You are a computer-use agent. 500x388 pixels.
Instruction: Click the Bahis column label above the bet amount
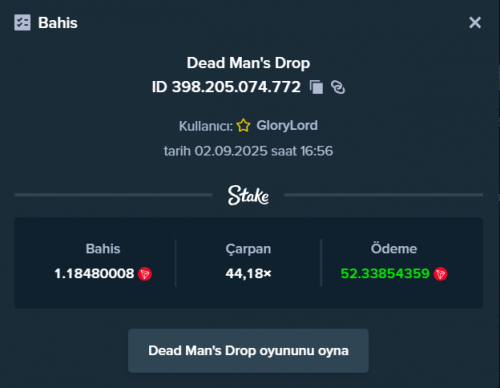point(103,249)
